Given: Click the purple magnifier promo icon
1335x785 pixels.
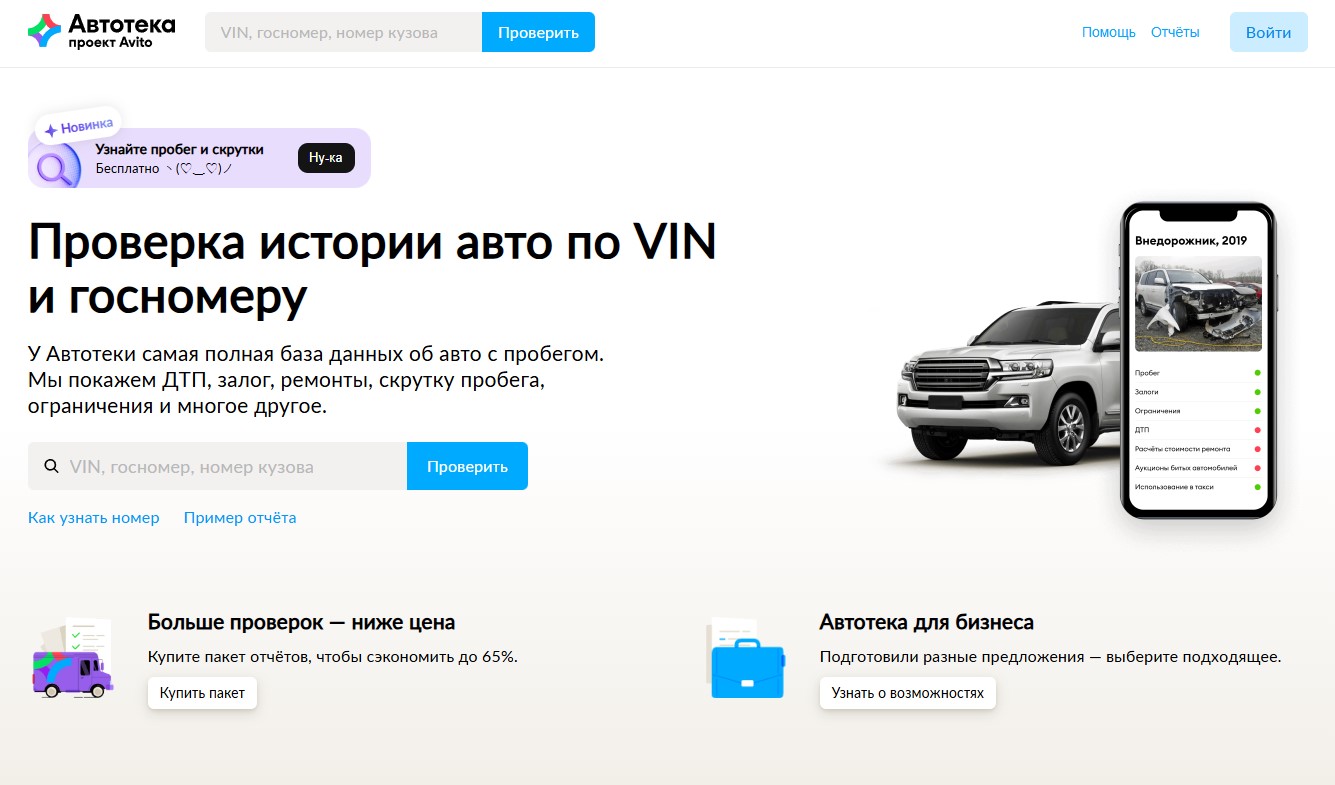Looking at the screenshot, I should 55,164.
